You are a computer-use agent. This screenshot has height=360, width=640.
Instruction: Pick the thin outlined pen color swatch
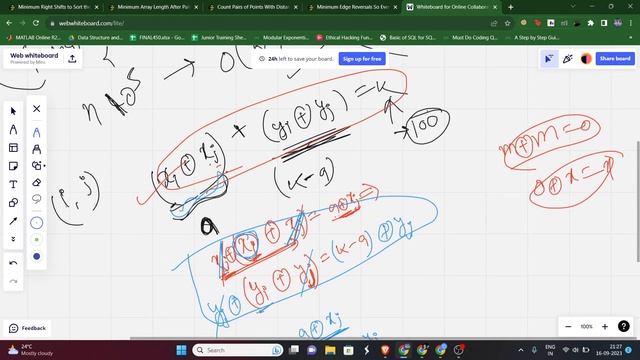pyautogui.click(x=36, y=223)
